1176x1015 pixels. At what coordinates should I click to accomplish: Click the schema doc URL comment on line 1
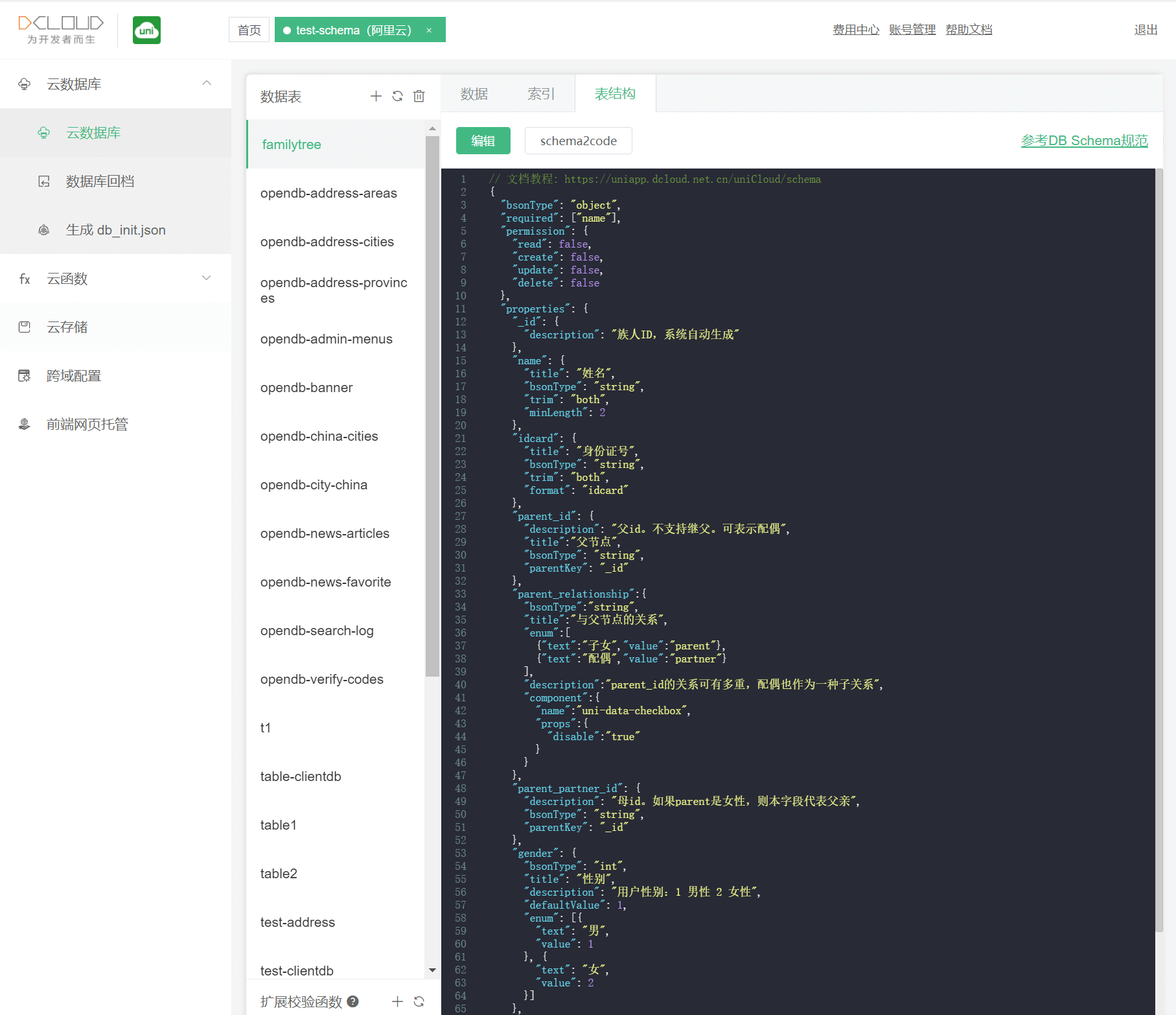click(x=693, y=179)
